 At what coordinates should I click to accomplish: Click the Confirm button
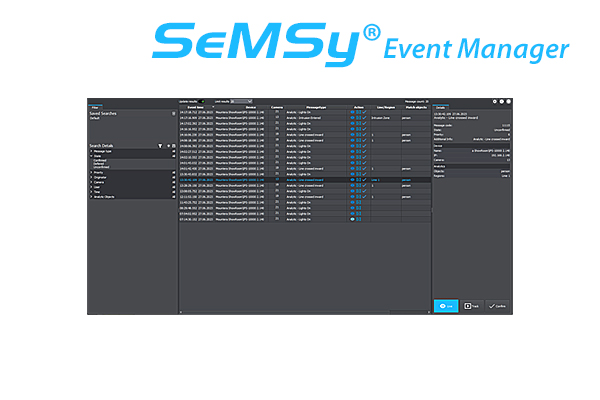tap(497, 306)
